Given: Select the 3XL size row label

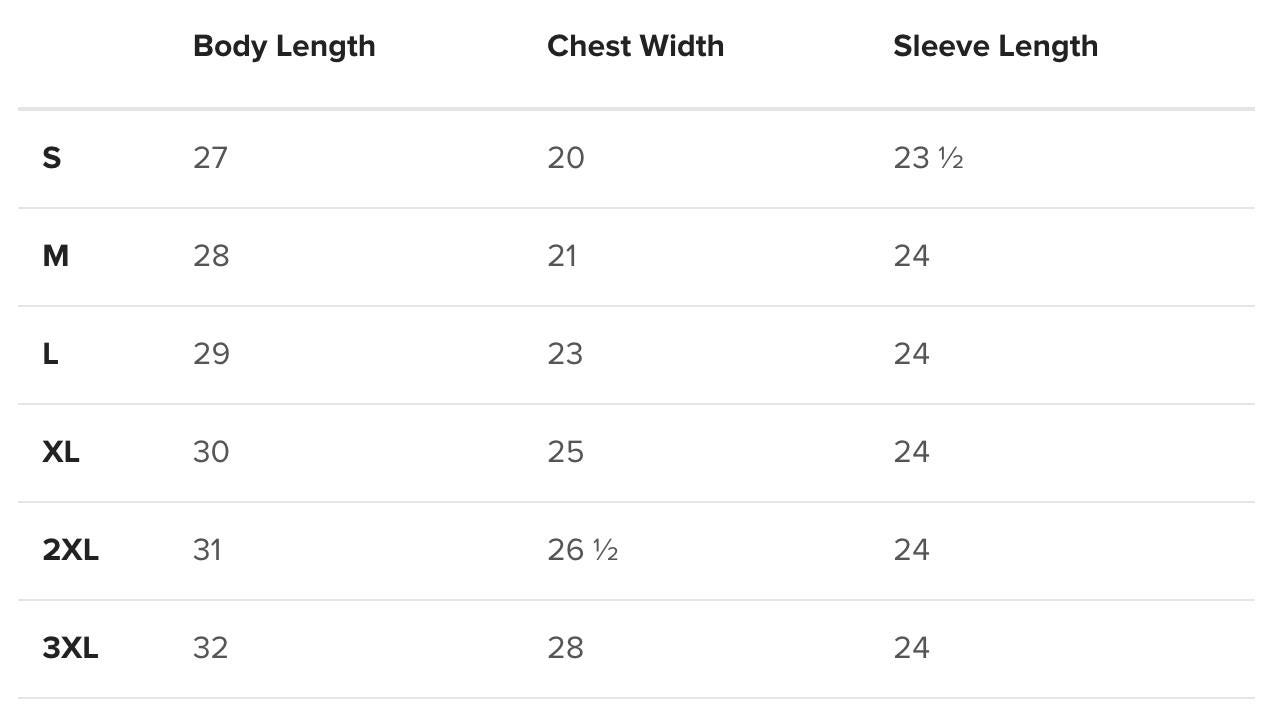Looking at the screenshot, I should (70, 648).
